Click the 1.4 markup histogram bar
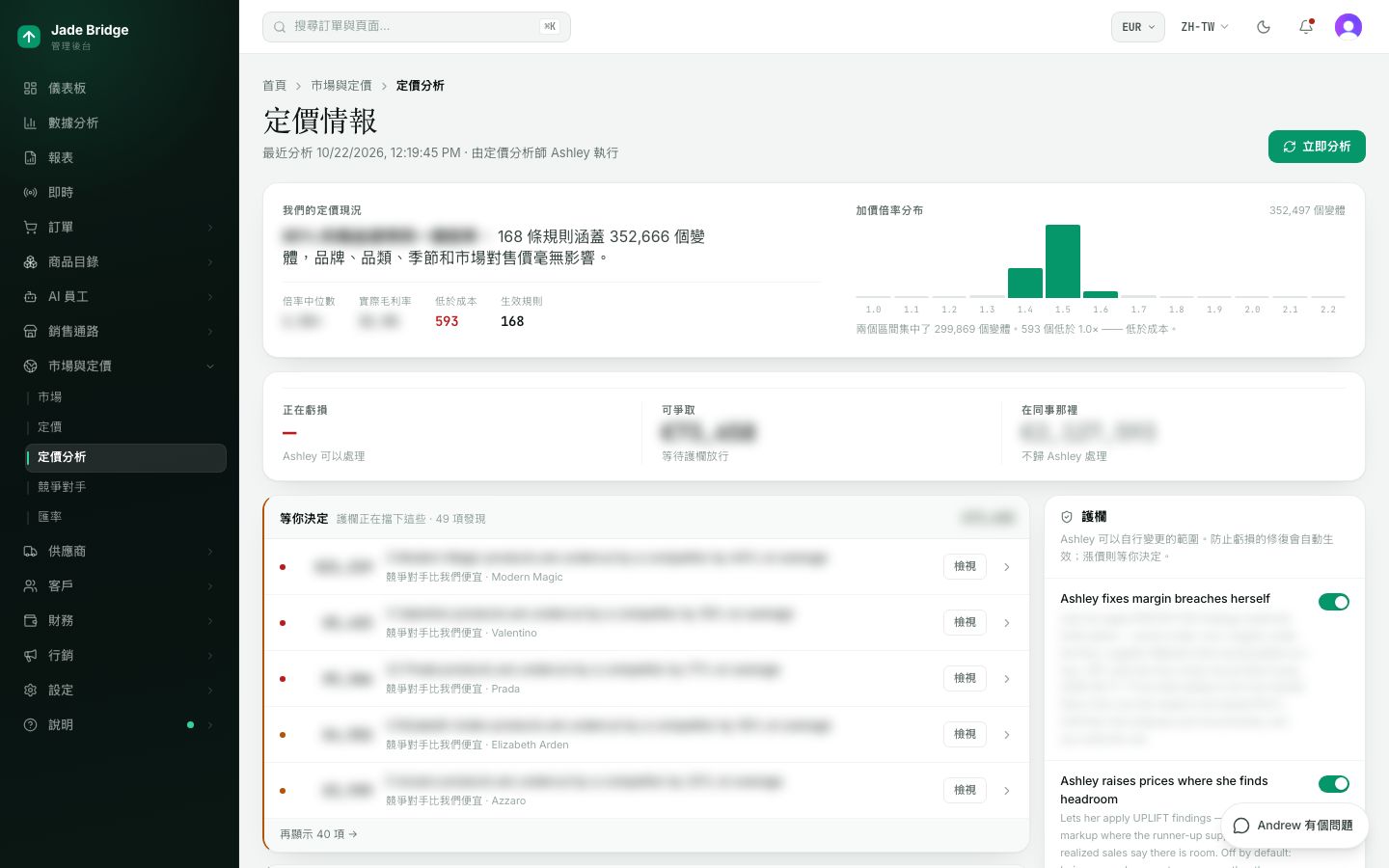Screen dimensions: 1389x868 [1025, 283]
